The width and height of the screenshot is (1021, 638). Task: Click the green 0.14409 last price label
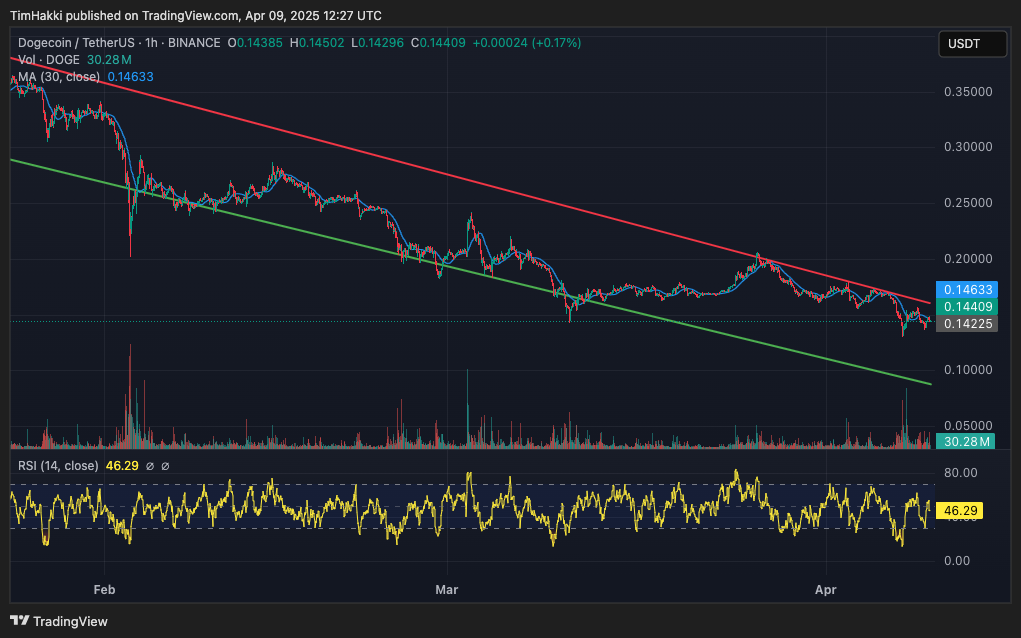click(967, 307)
